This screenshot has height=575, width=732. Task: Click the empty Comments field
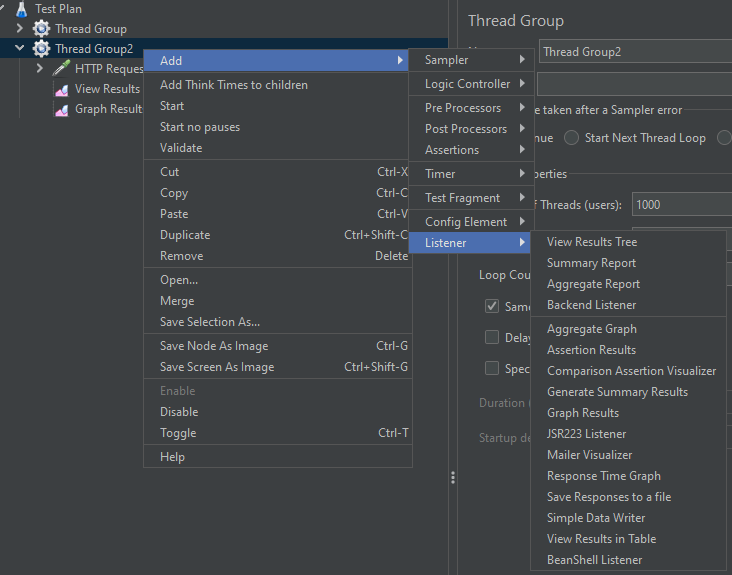pos(635,84)
